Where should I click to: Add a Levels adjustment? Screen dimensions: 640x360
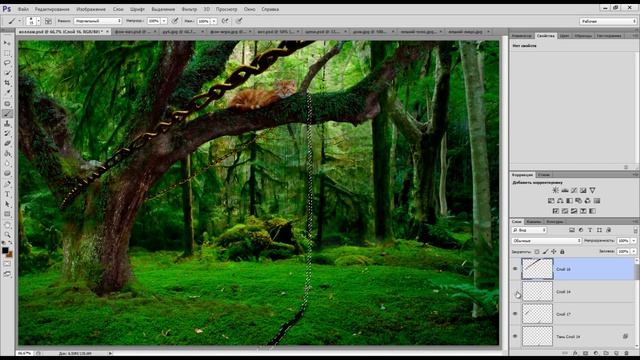click(565, 190)
